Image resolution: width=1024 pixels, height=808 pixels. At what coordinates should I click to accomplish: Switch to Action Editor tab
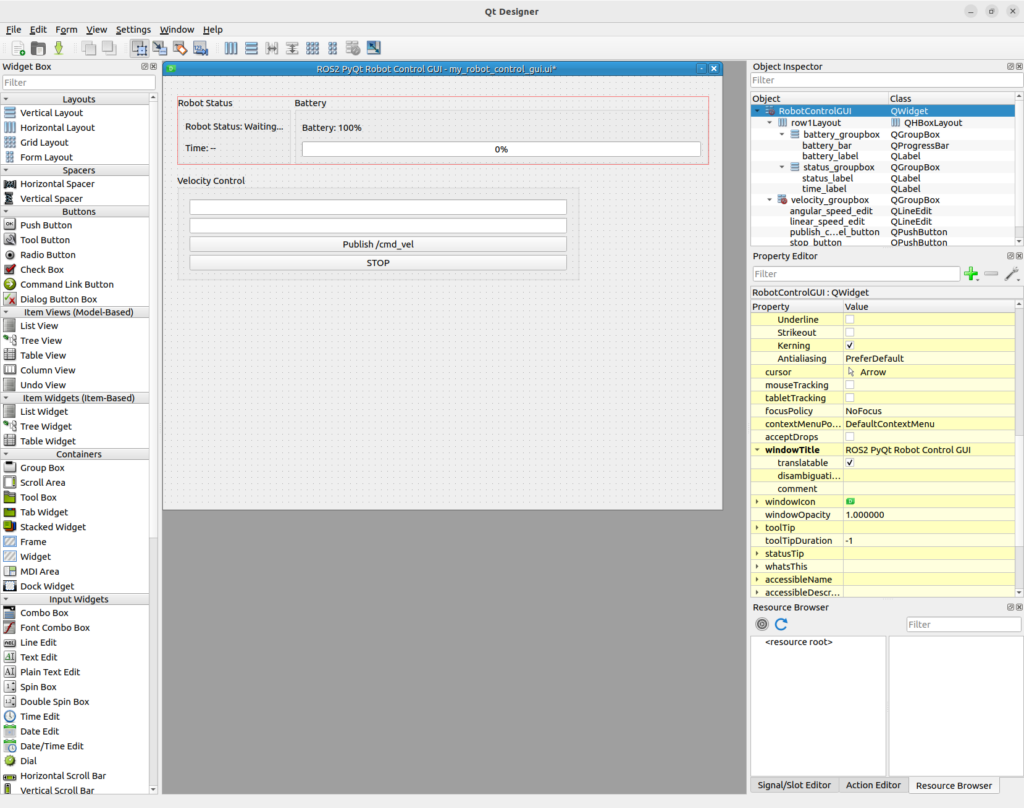(872, 785)
